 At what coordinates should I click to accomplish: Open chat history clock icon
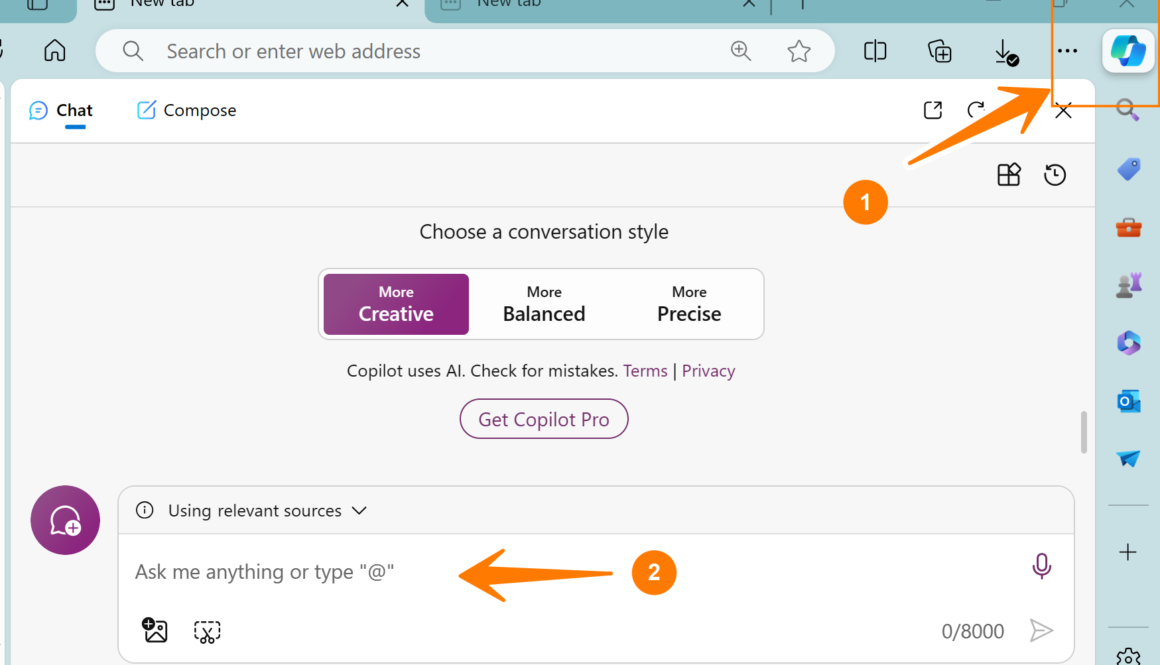point(1055,175)
